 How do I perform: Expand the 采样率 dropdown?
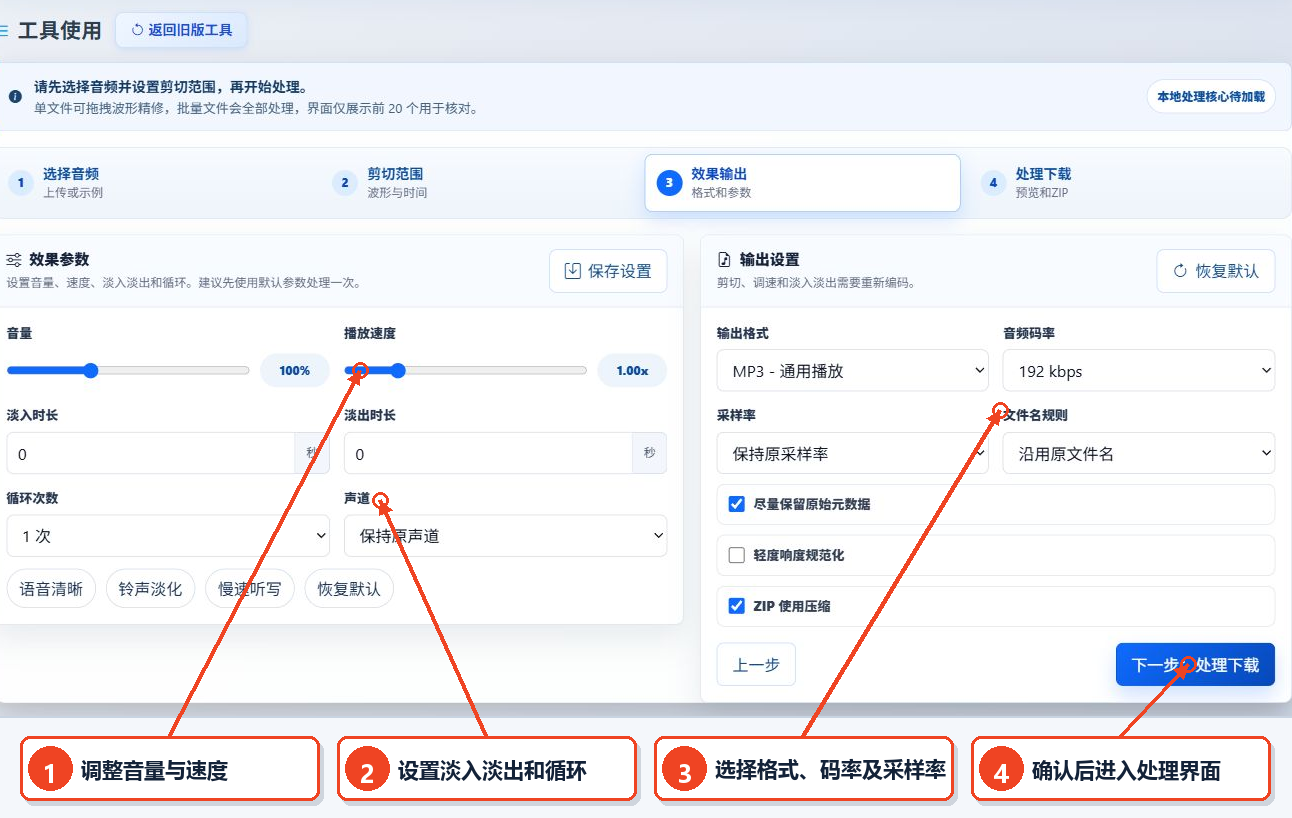click(853, 454)
